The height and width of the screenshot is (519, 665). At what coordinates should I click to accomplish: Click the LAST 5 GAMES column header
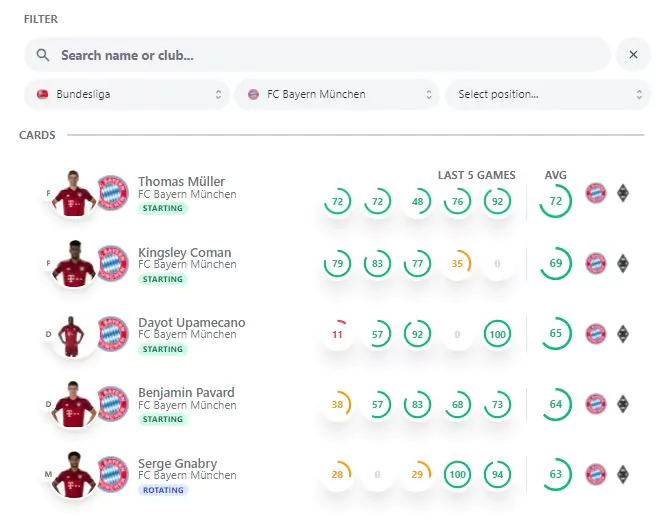[477, 175]
